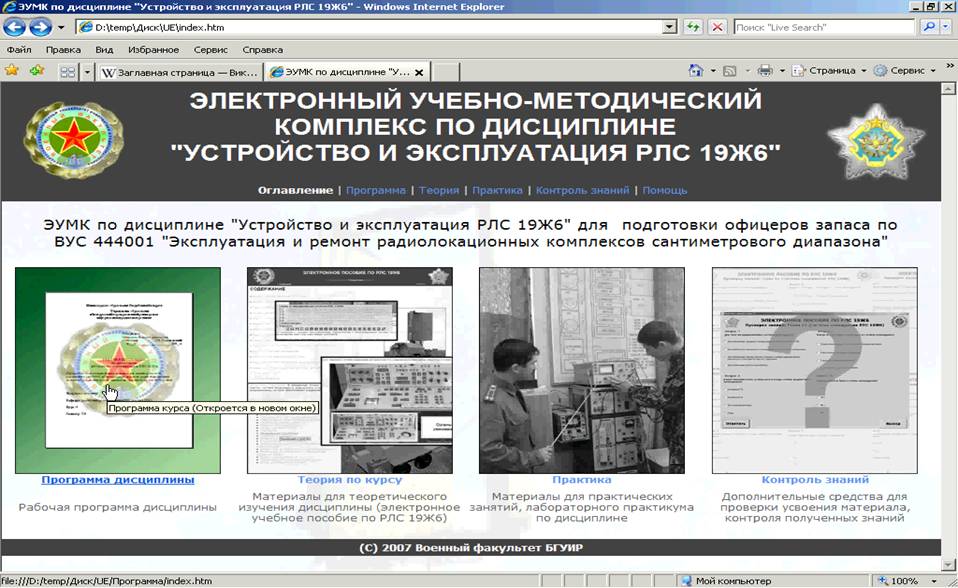This screenshot has width=958, height=588.
Task: Click the Практика lab photo thumbnail
Action: (x=582, y=370)
